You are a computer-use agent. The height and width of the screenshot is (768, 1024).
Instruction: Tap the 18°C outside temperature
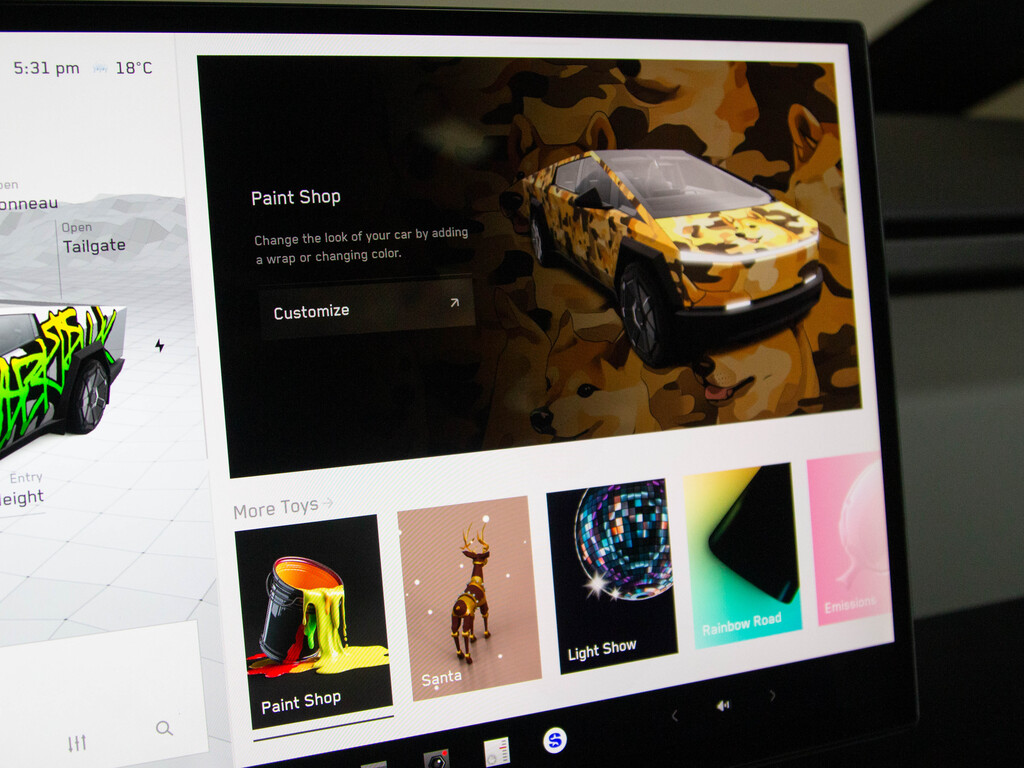click(134, 68)
